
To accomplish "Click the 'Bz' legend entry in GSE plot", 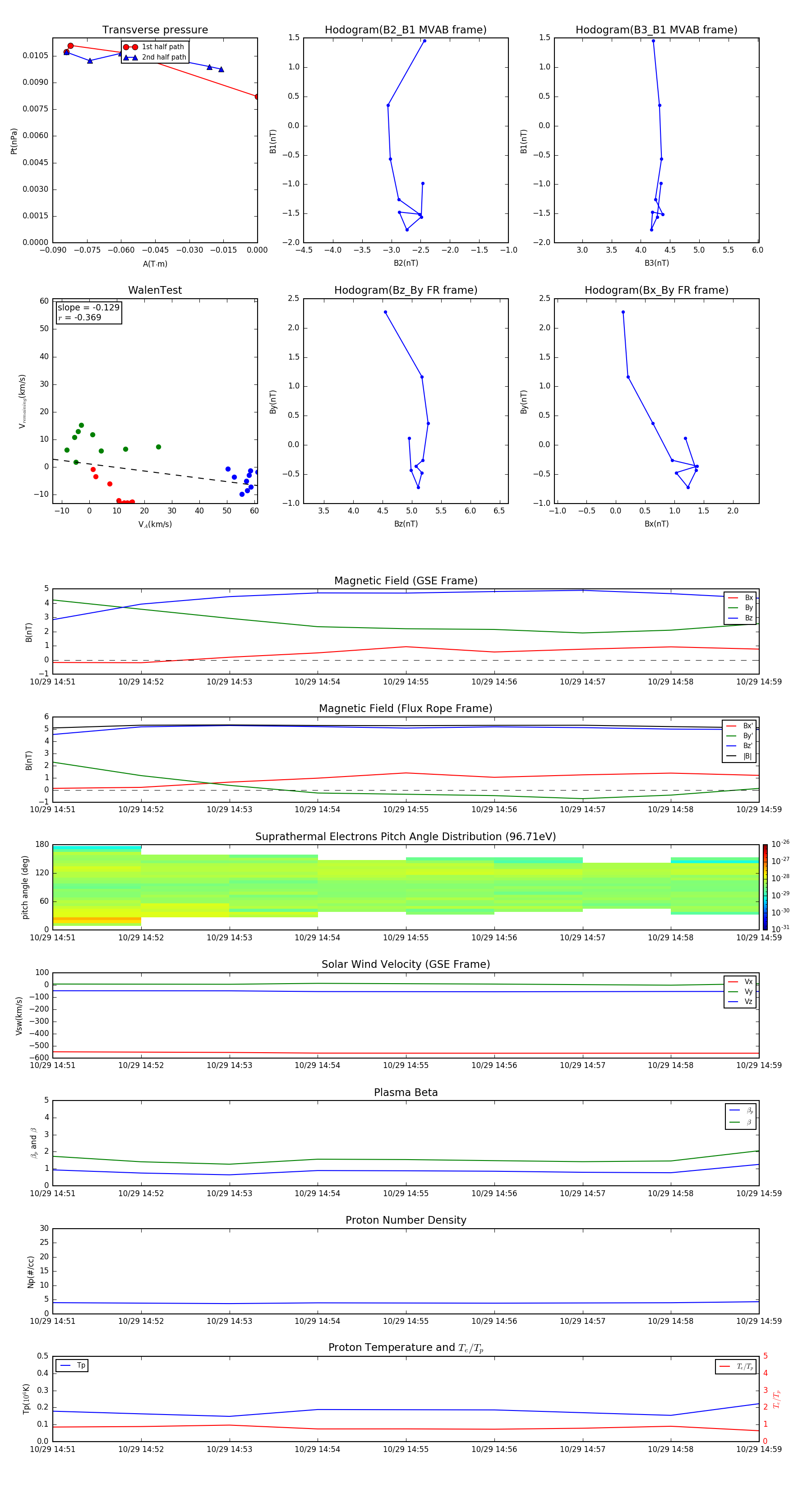I will [740, 618].
